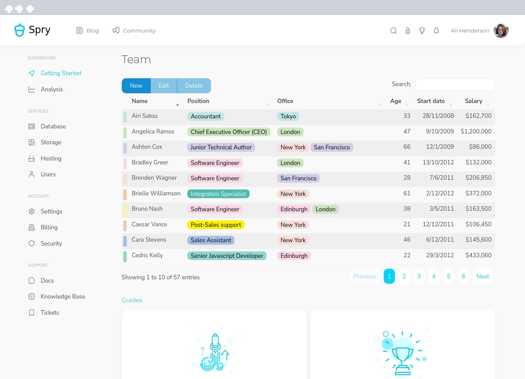
Task: Click Bruno Nash's yellow color marker
Action: tap(125, 210)
